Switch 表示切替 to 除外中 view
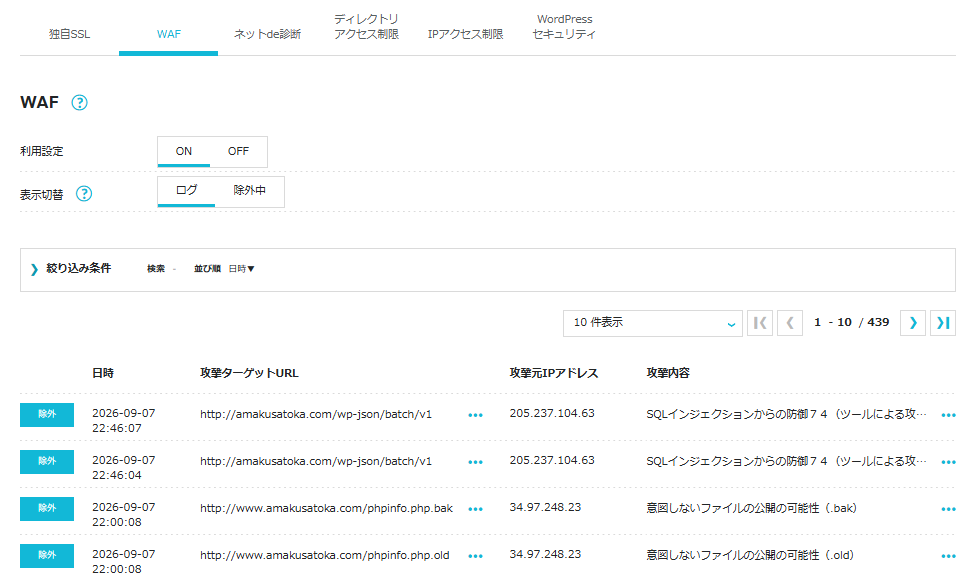 point(249,191)
